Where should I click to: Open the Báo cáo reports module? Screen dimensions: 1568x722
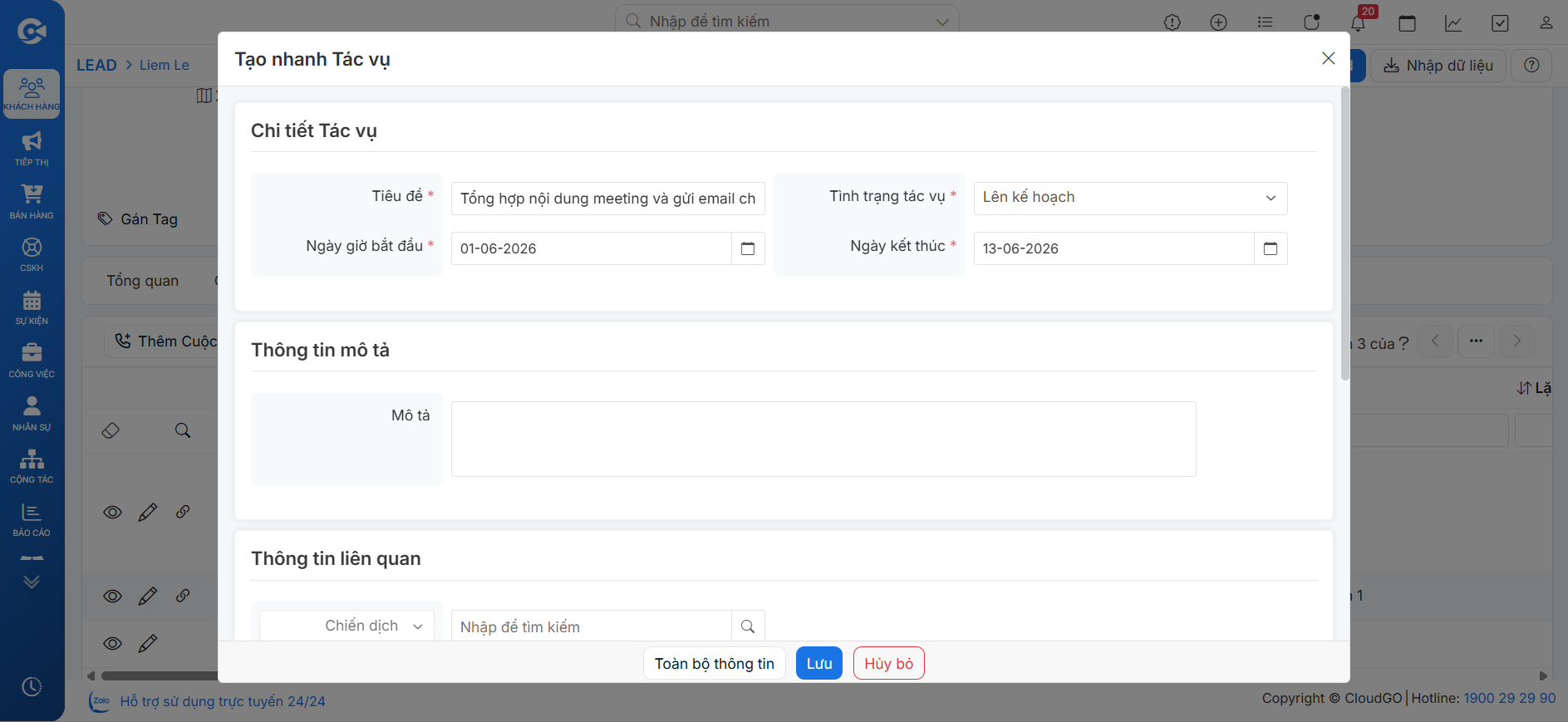(x=32, y=519)
